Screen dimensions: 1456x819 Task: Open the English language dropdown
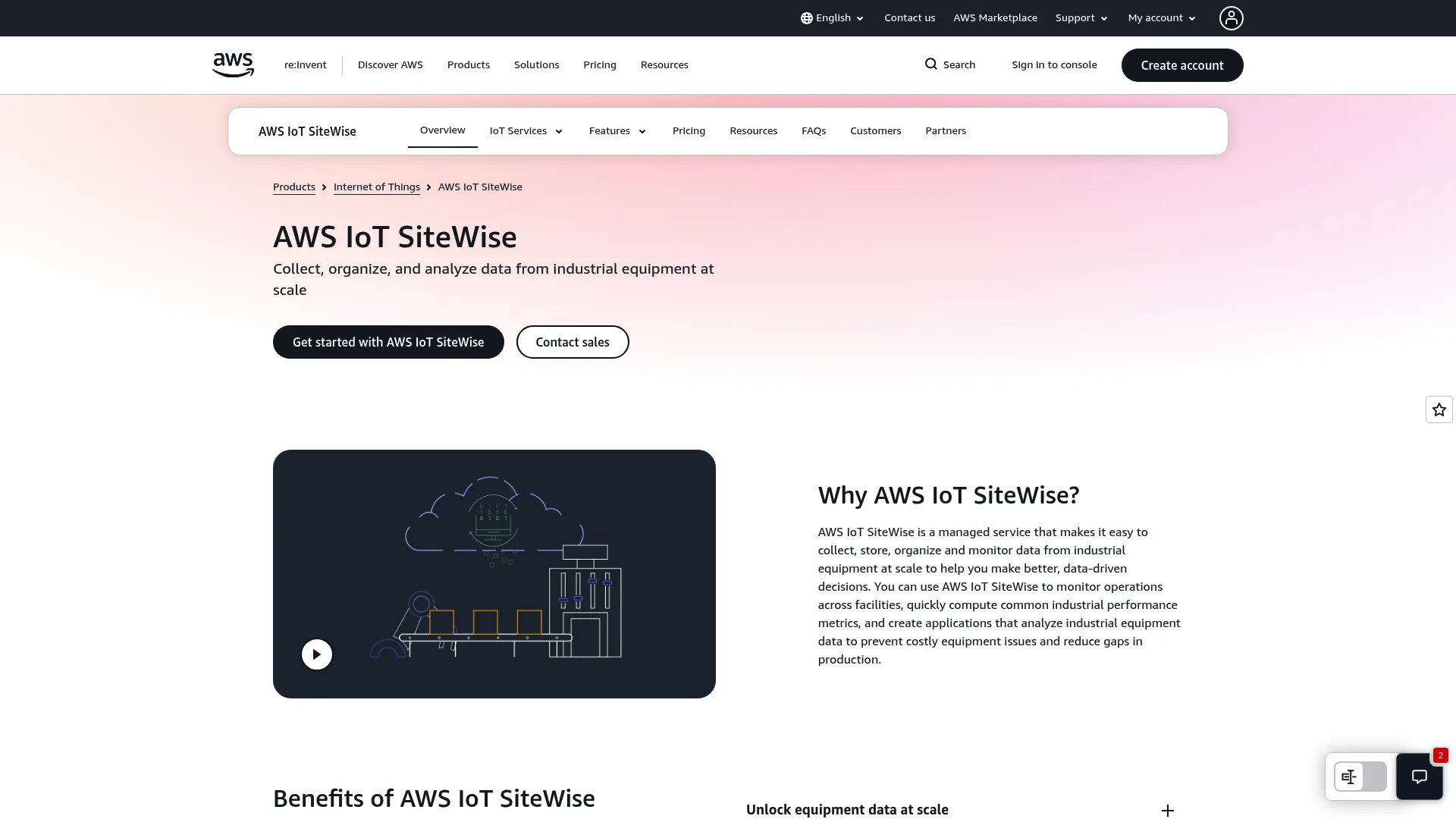833,18
